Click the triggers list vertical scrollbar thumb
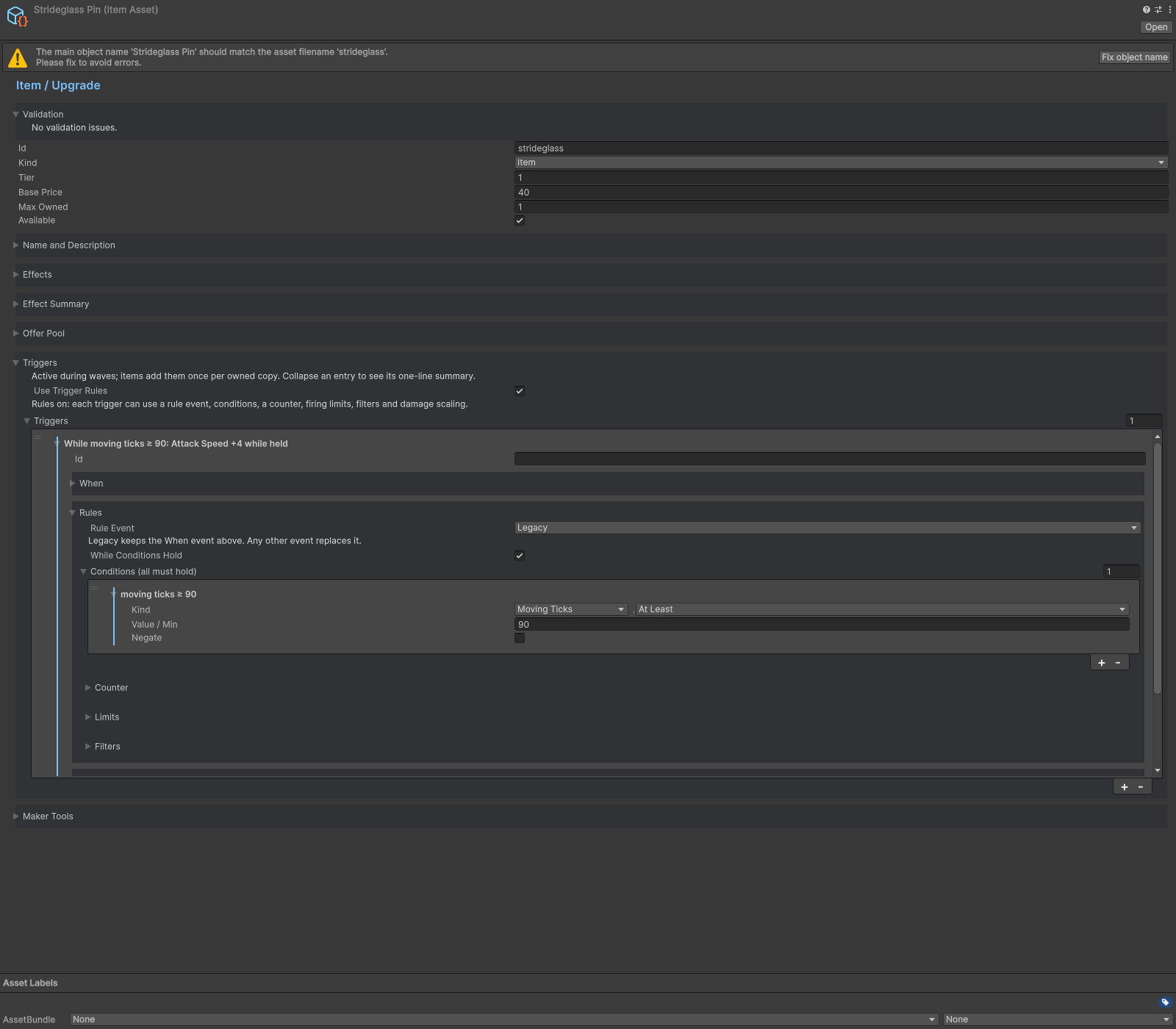1176x1029 pixels. click(1158, 568)
